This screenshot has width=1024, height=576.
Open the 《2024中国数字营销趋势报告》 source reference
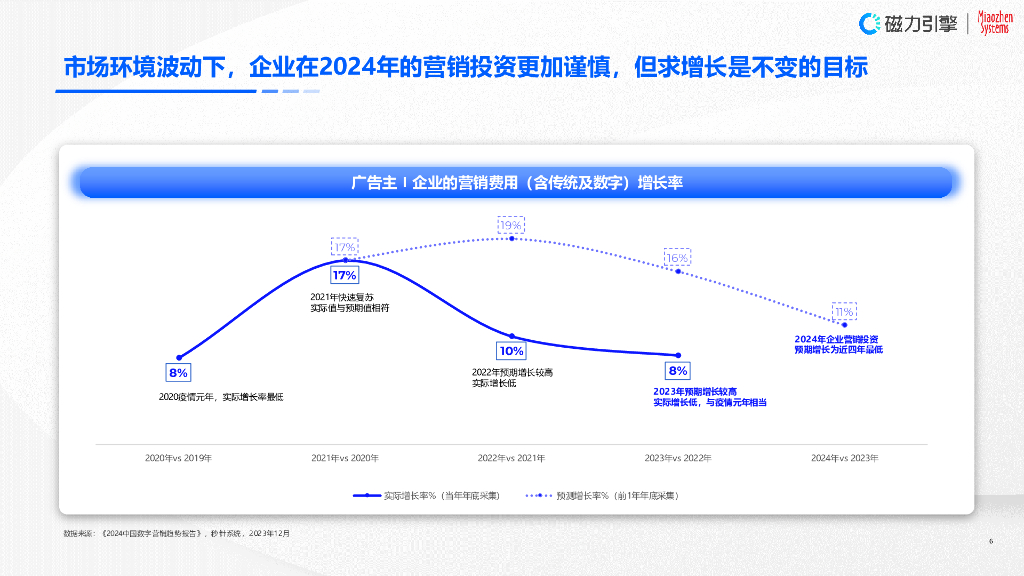pyautogui.click(x=180, y=534)
